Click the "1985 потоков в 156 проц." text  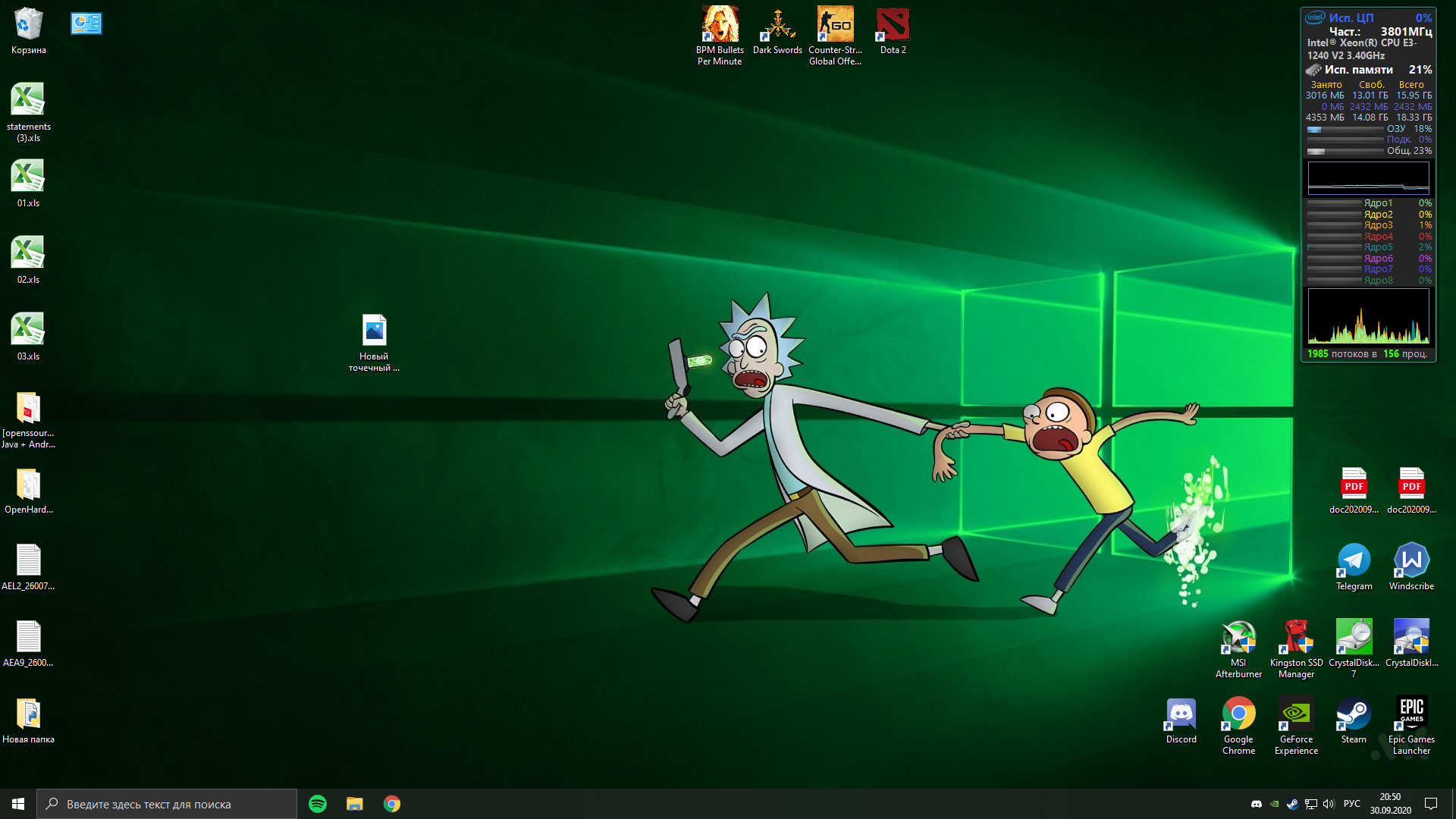[x=1367, y=353]
